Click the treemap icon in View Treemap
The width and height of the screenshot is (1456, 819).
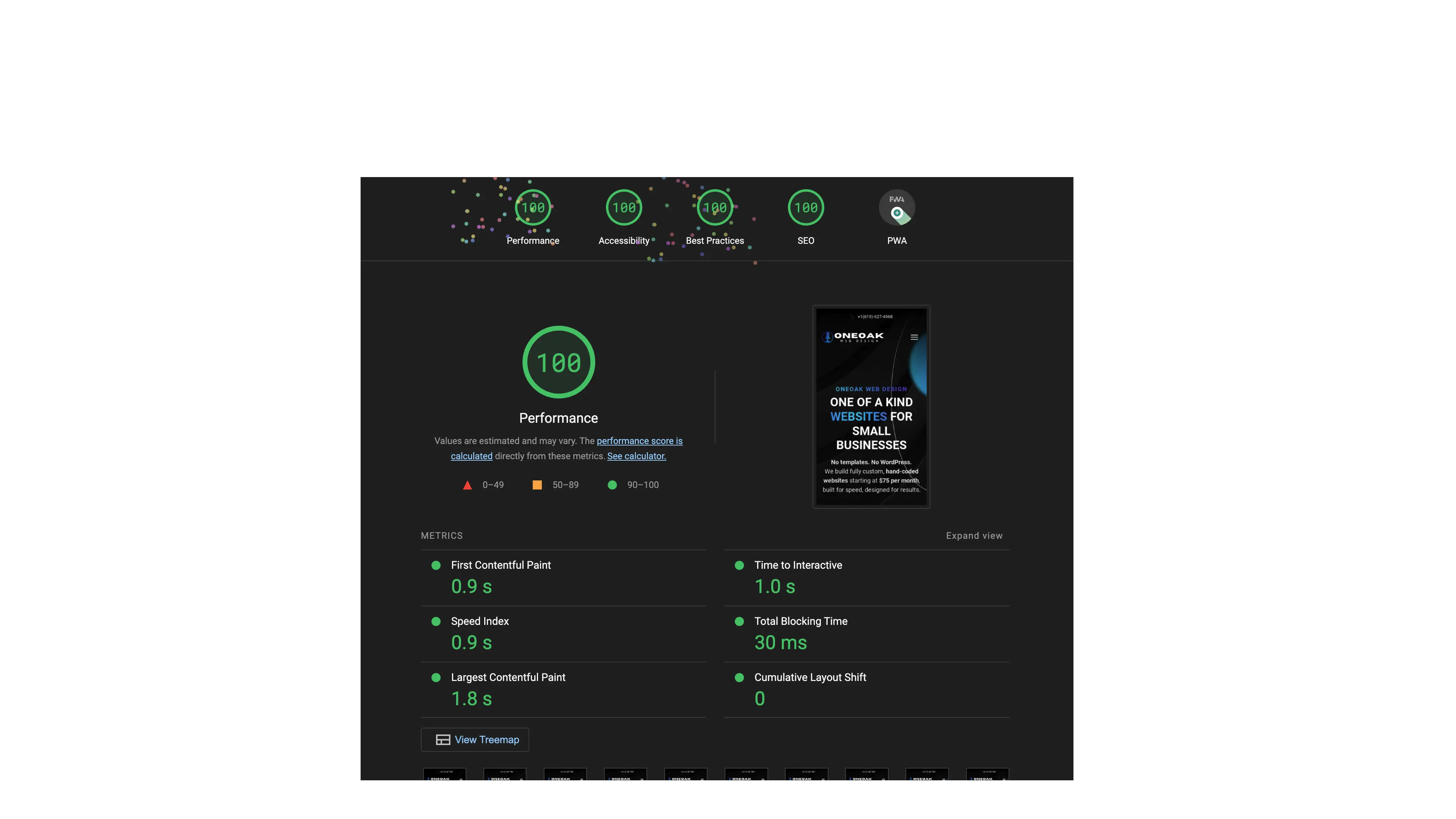(x=442, y=740)
